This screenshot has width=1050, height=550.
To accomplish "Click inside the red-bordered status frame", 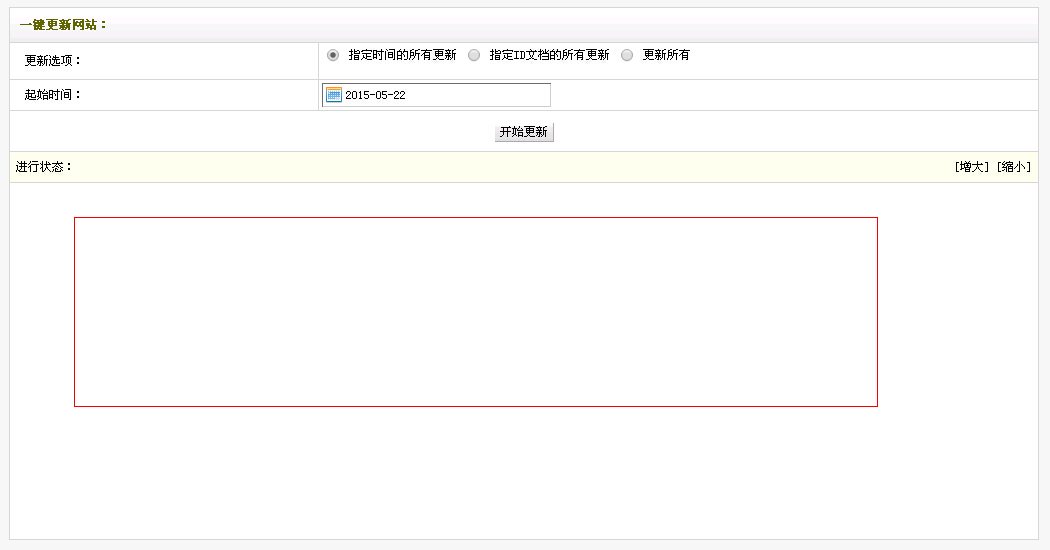I will click(x=475, y=312).
